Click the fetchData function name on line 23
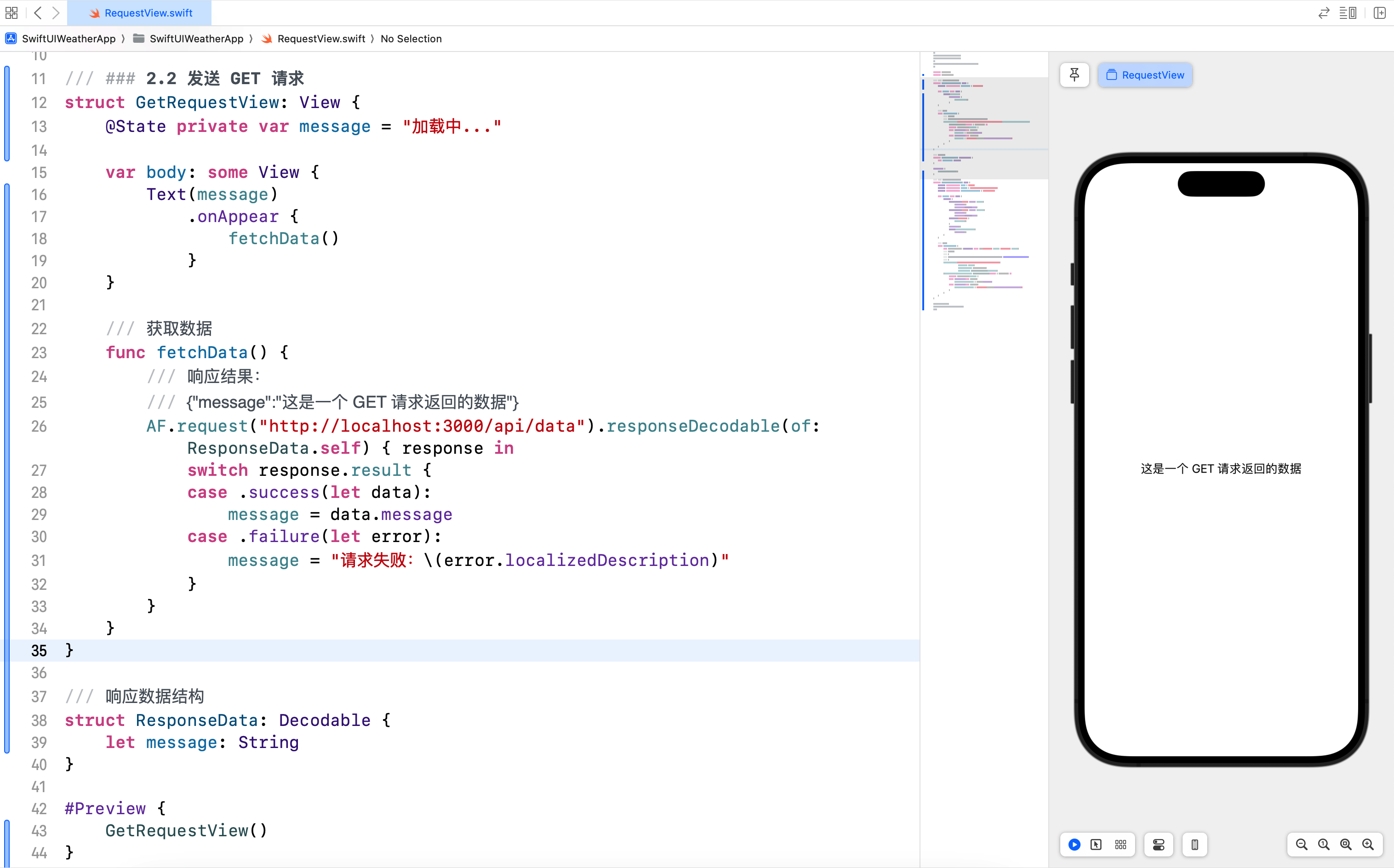1394x868 pixels. pos(202,352)
